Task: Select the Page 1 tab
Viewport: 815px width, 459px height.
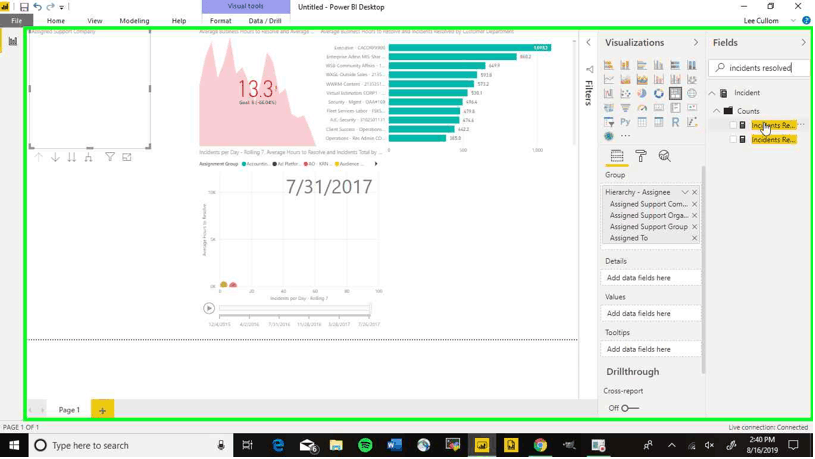Action: point(69,410)
